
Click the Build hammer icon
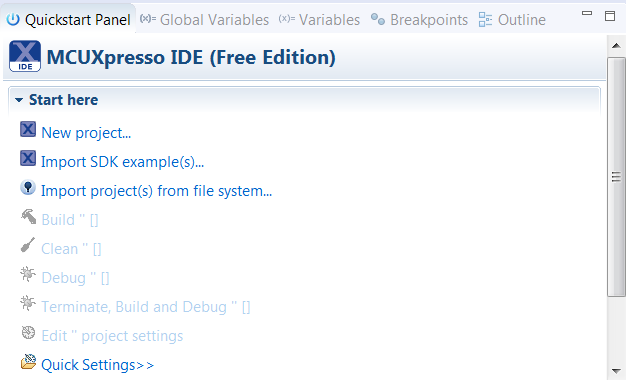(28, 217)
